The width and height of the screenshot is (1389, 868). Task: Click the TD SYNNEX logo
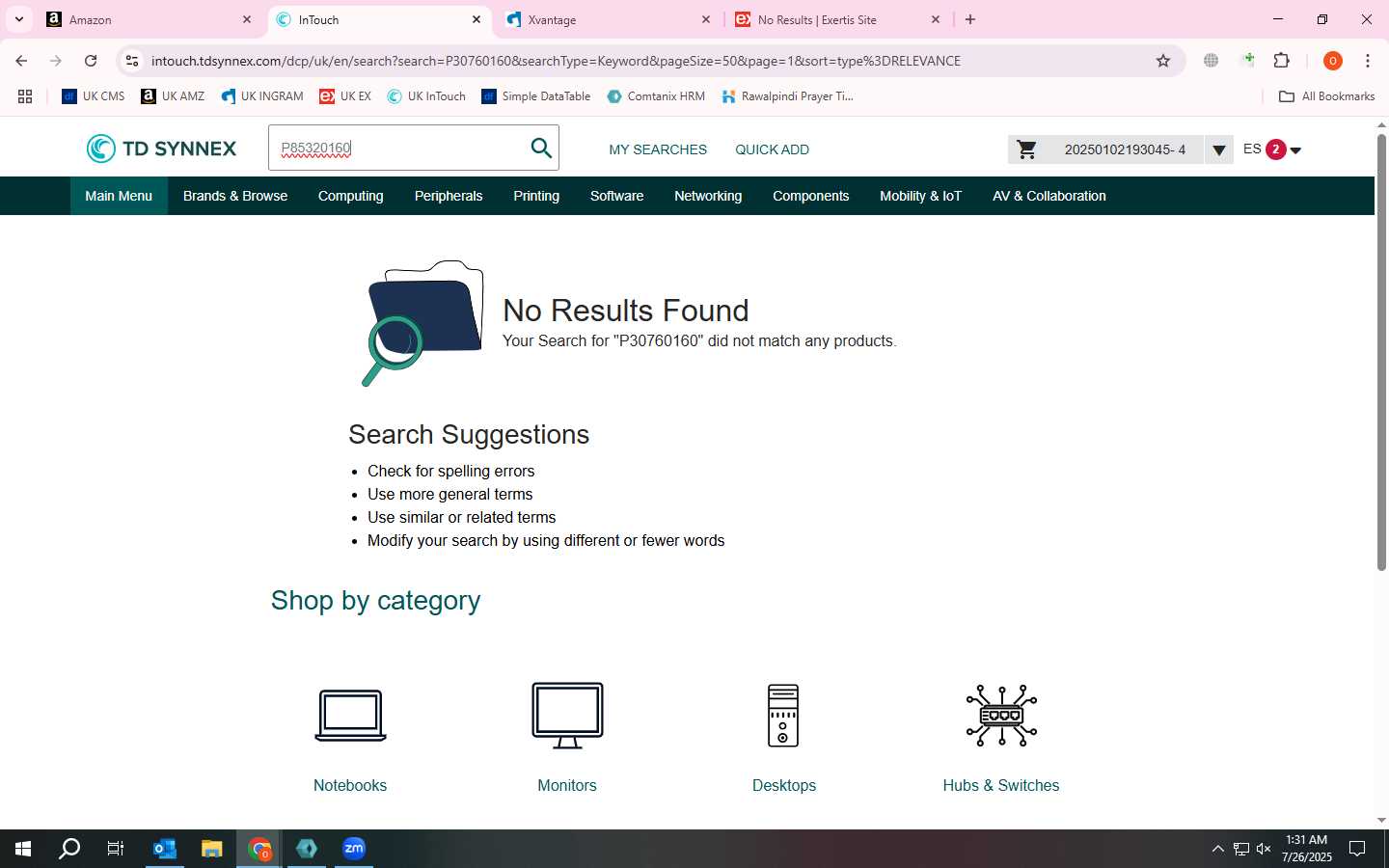pos(161,149)
